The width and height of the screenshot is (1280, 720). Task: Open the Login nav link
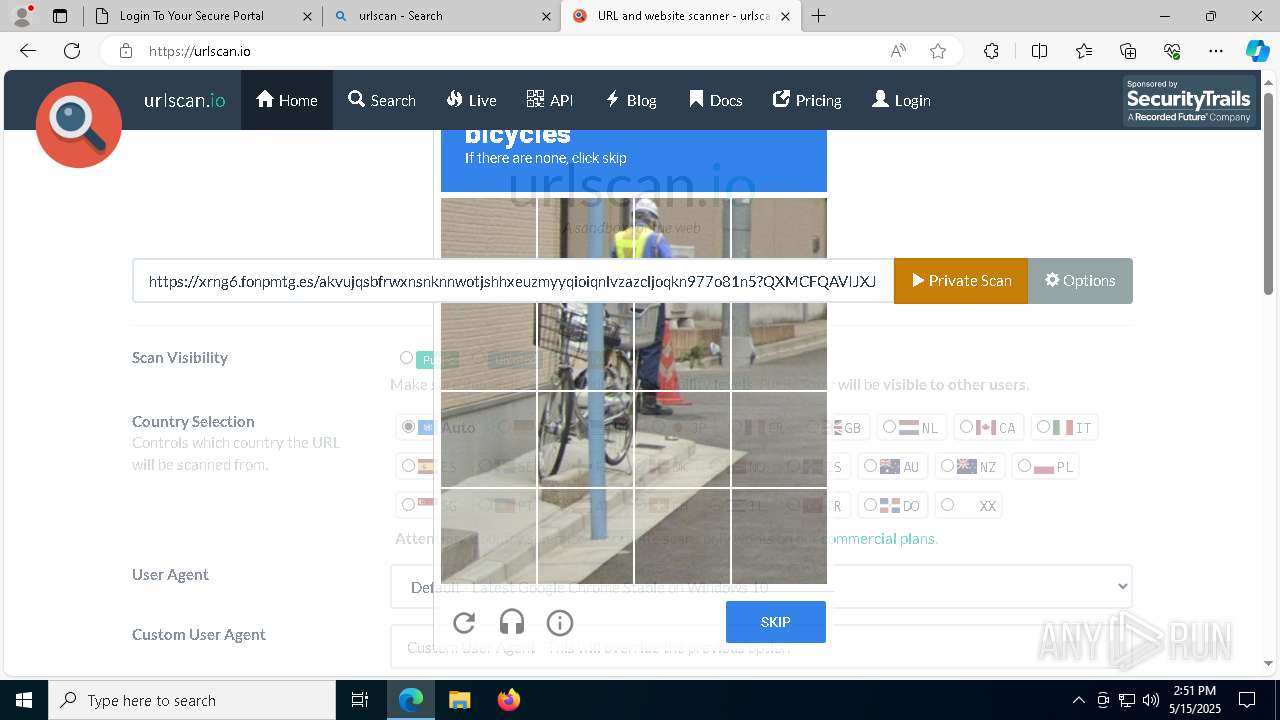coord(901,100)
